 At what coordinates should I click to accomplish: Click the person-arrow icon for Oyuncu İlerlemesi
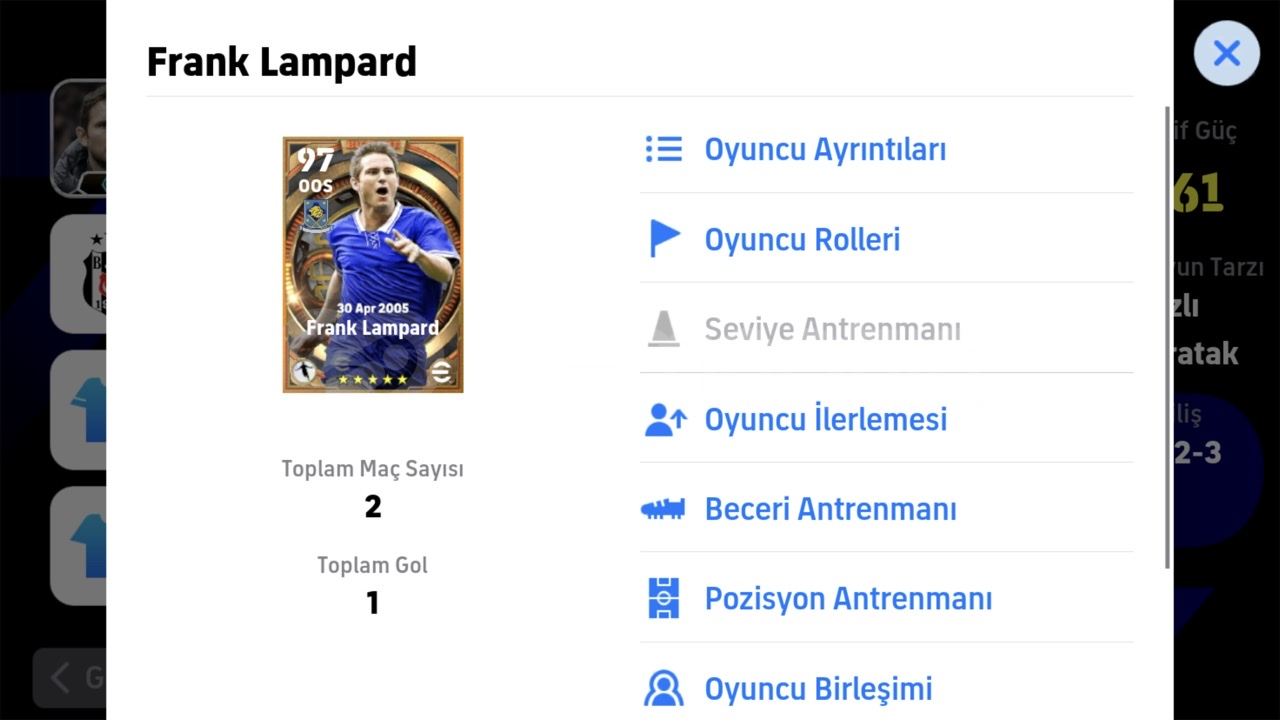coord(665,419)
